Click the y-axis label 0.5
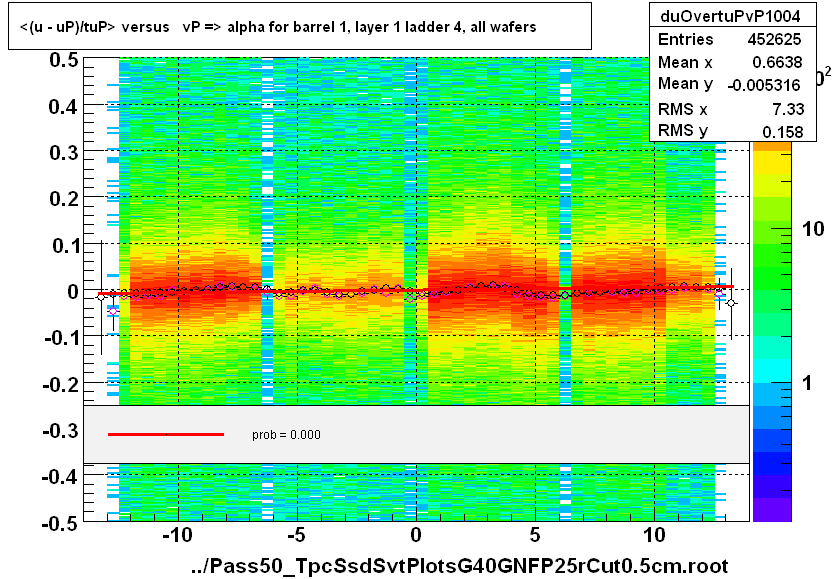Viewport: 833px width, 579px height. [64, 60]
